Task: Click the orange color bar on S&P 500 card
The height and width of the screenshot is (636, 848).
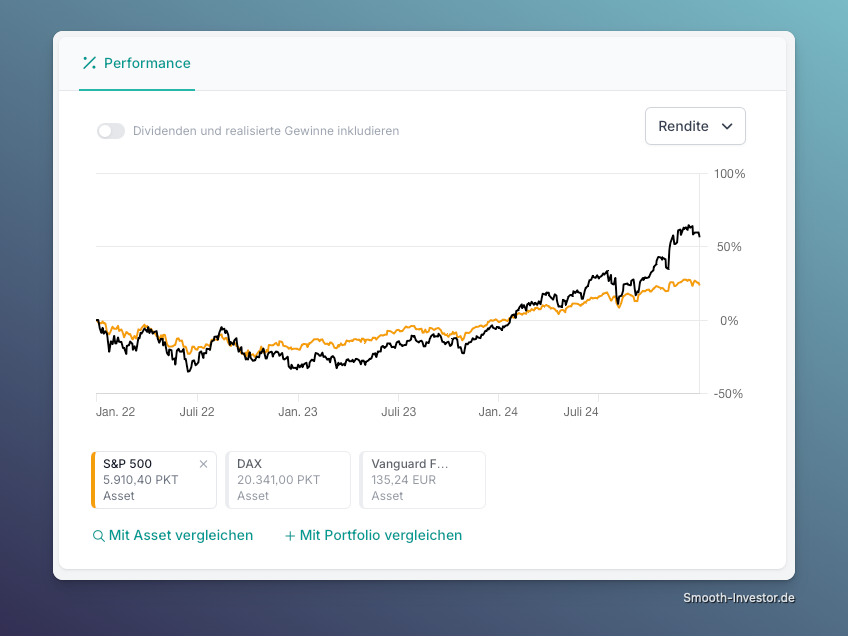Action: point(93,480)
